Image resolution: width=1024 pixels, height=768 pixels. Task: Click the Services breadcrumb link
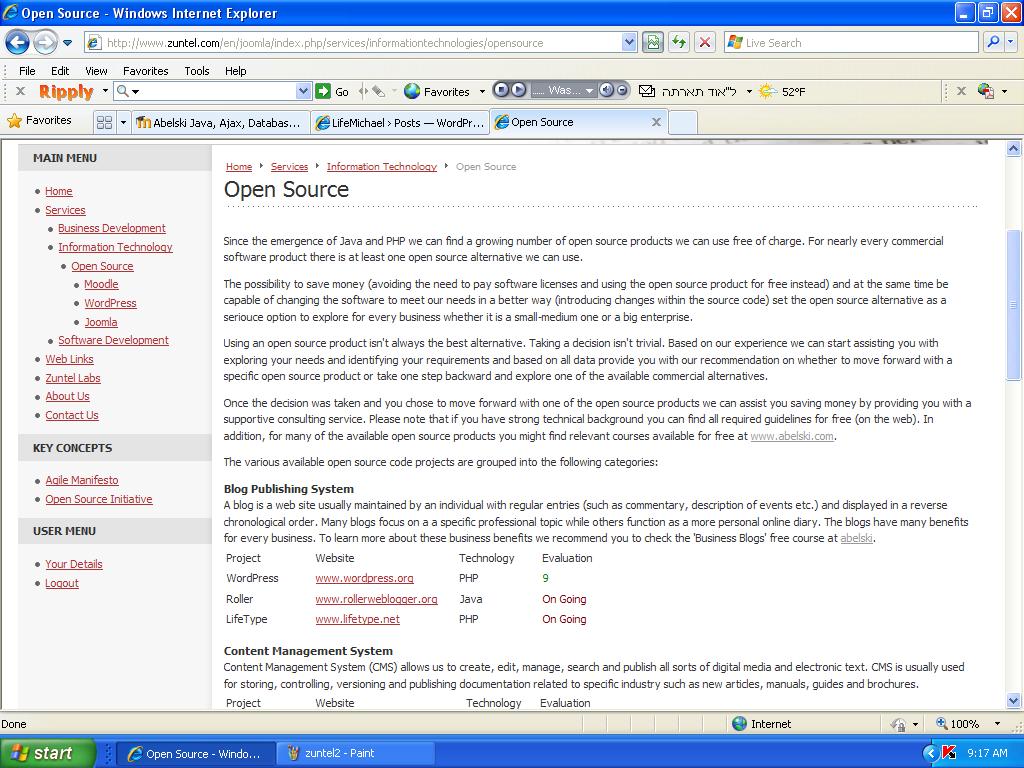pos(289,167)
